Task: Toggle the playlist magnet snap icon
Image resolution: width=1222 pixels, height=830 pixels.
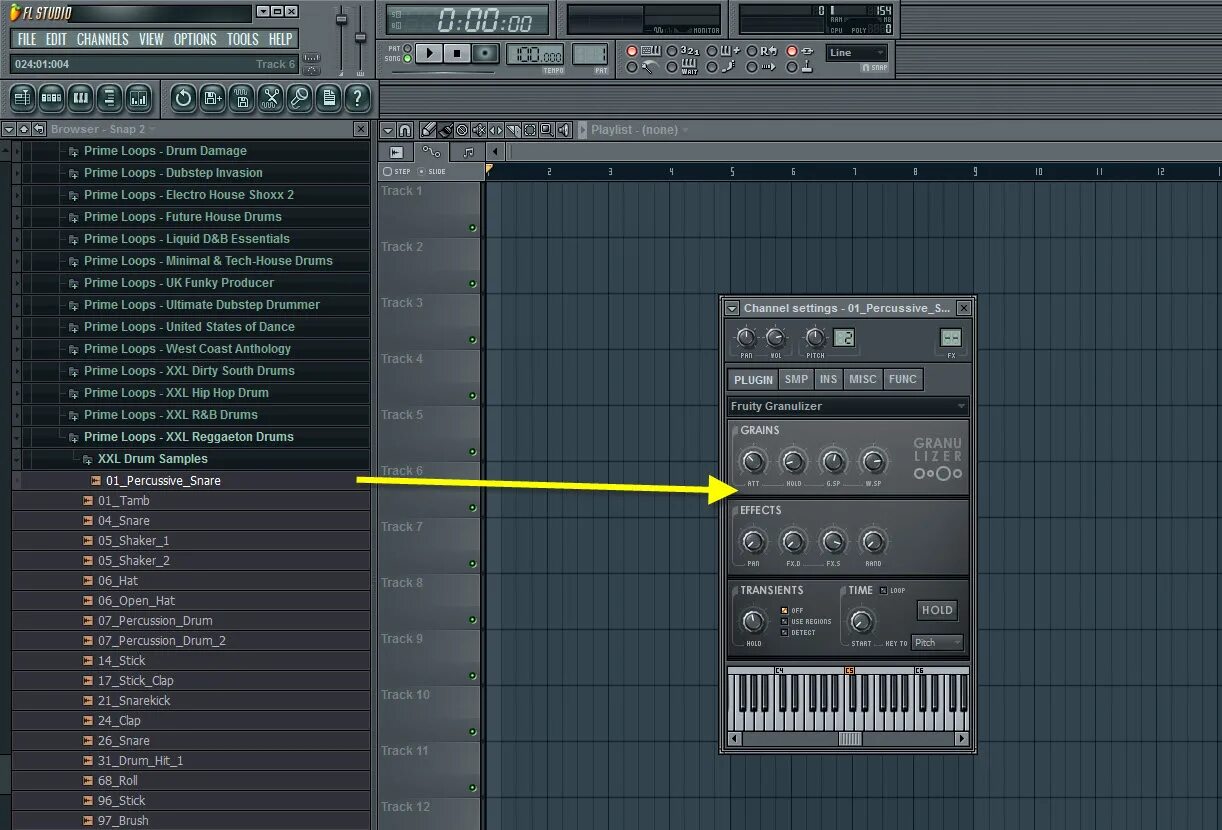Action: click(x=404, y=130)
